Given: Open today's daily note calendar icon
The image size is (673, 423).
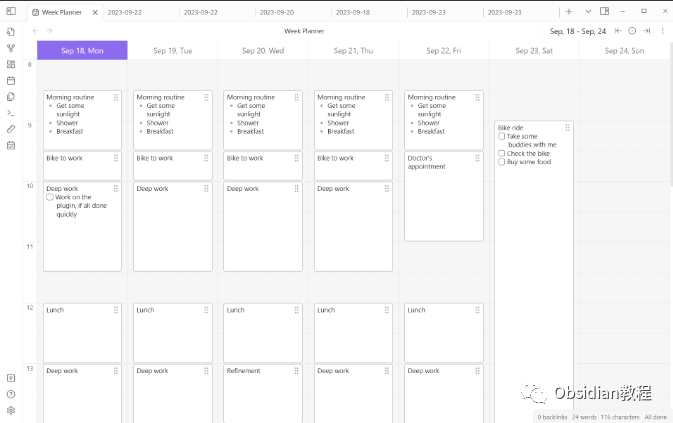Looking at the screenshot, I should 11,81.
